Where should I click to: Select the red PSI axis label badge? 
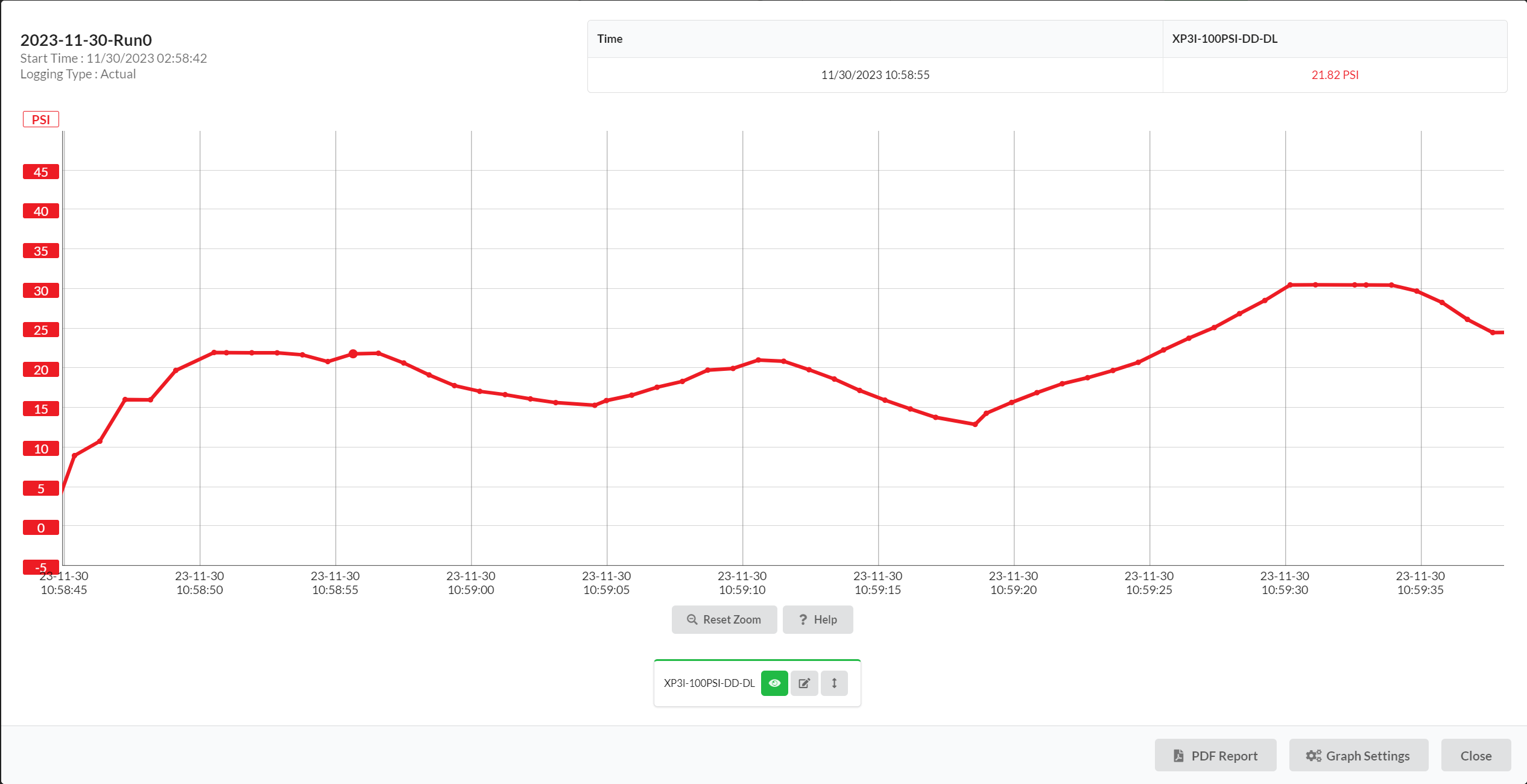point(40,119)
